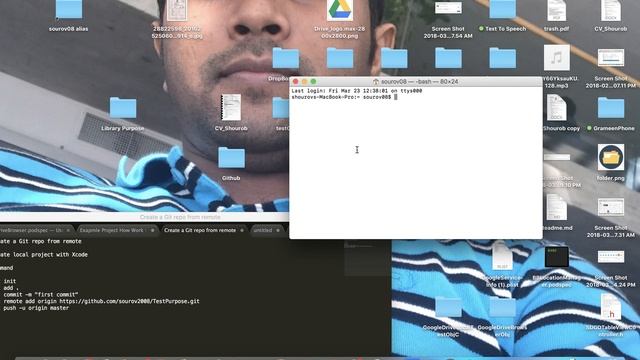Select Screen Shot 2018-03 7.54 AM file
This screenshot has width=640, height=360.
(x=448, y=9)
